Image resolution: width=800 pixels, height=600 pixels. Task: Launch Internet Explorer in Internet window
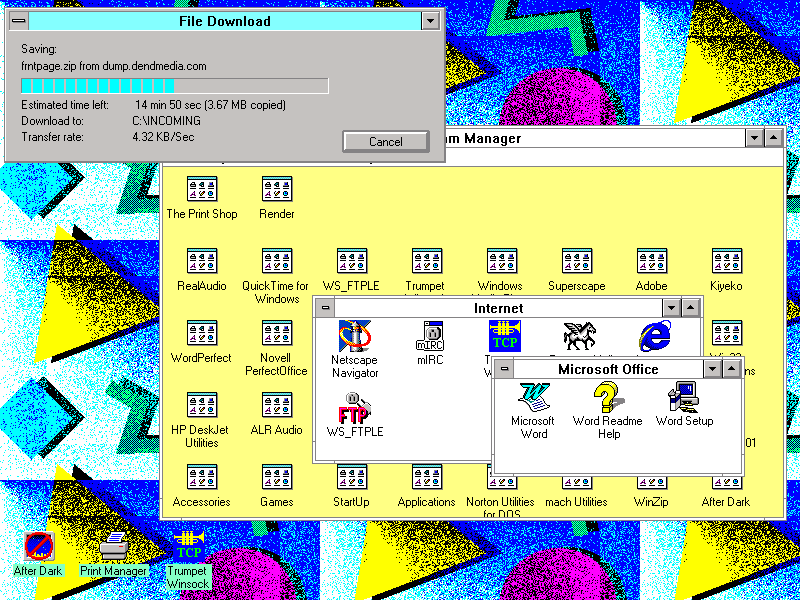655,336
